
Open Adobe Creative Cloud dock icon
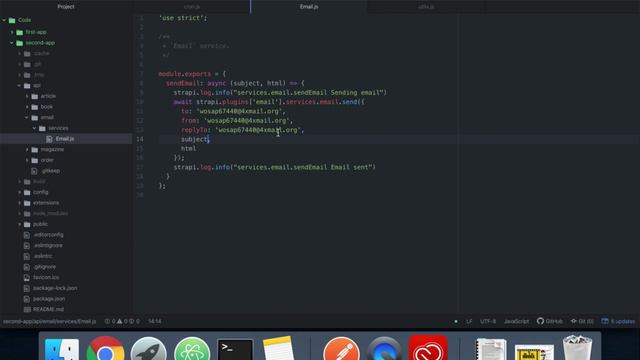(x=428, y=349)
